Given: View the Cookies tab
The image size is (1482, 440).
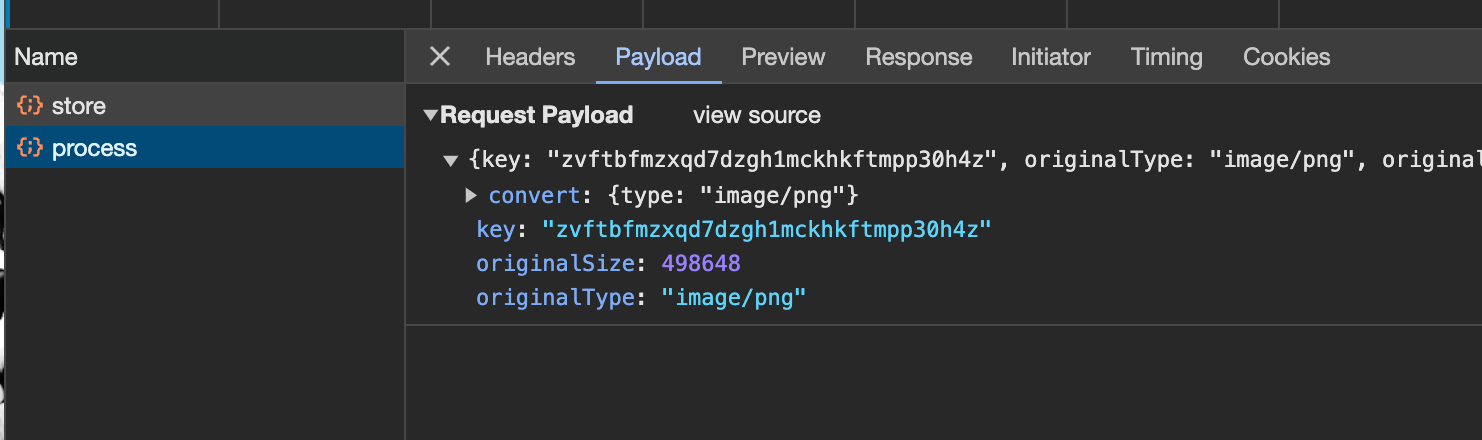Looking at the screenshot, I should (x=1286, y=57).
